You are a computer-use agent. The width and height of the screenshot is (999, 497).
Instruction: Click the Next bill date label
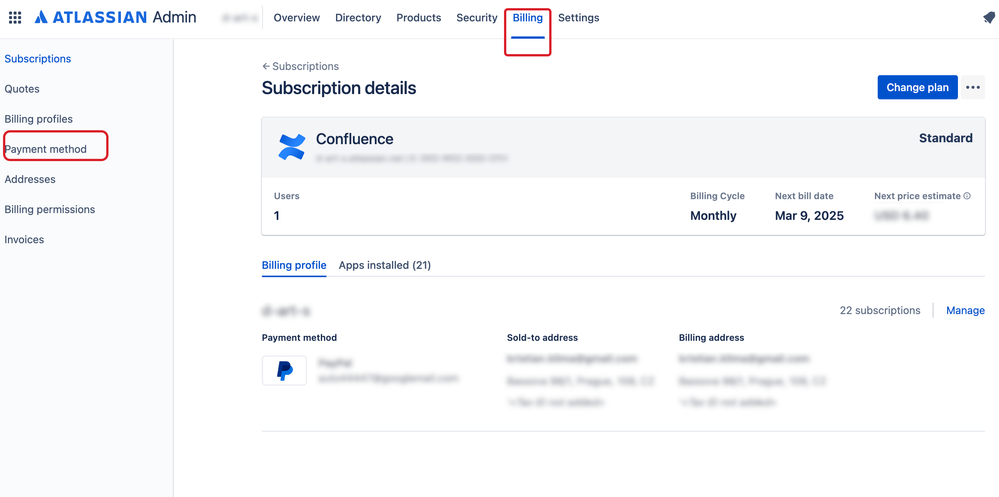tap(804, 196)
